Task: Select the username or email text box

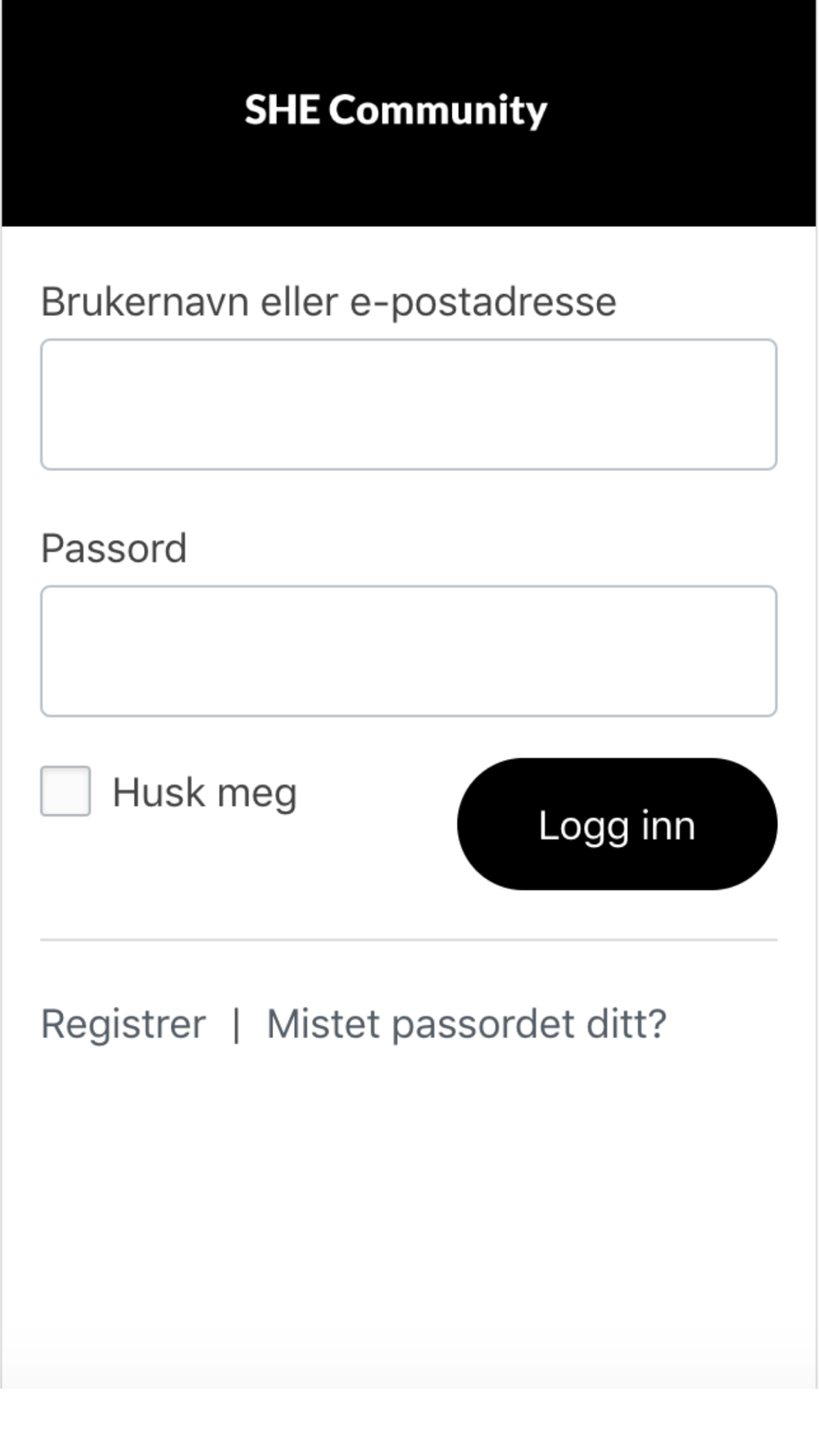Action: (x=409, y=405)
